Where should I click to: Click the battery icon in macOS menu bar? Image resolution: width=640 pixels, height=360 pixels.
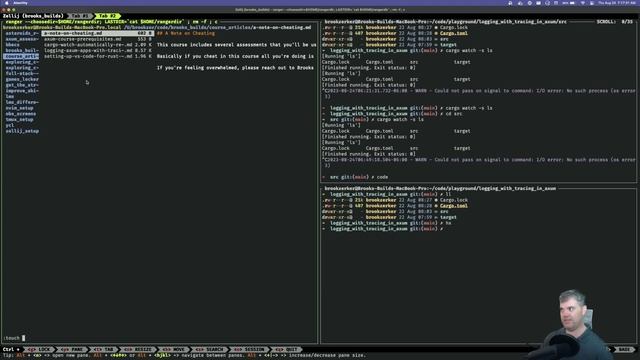pos(572,3)
